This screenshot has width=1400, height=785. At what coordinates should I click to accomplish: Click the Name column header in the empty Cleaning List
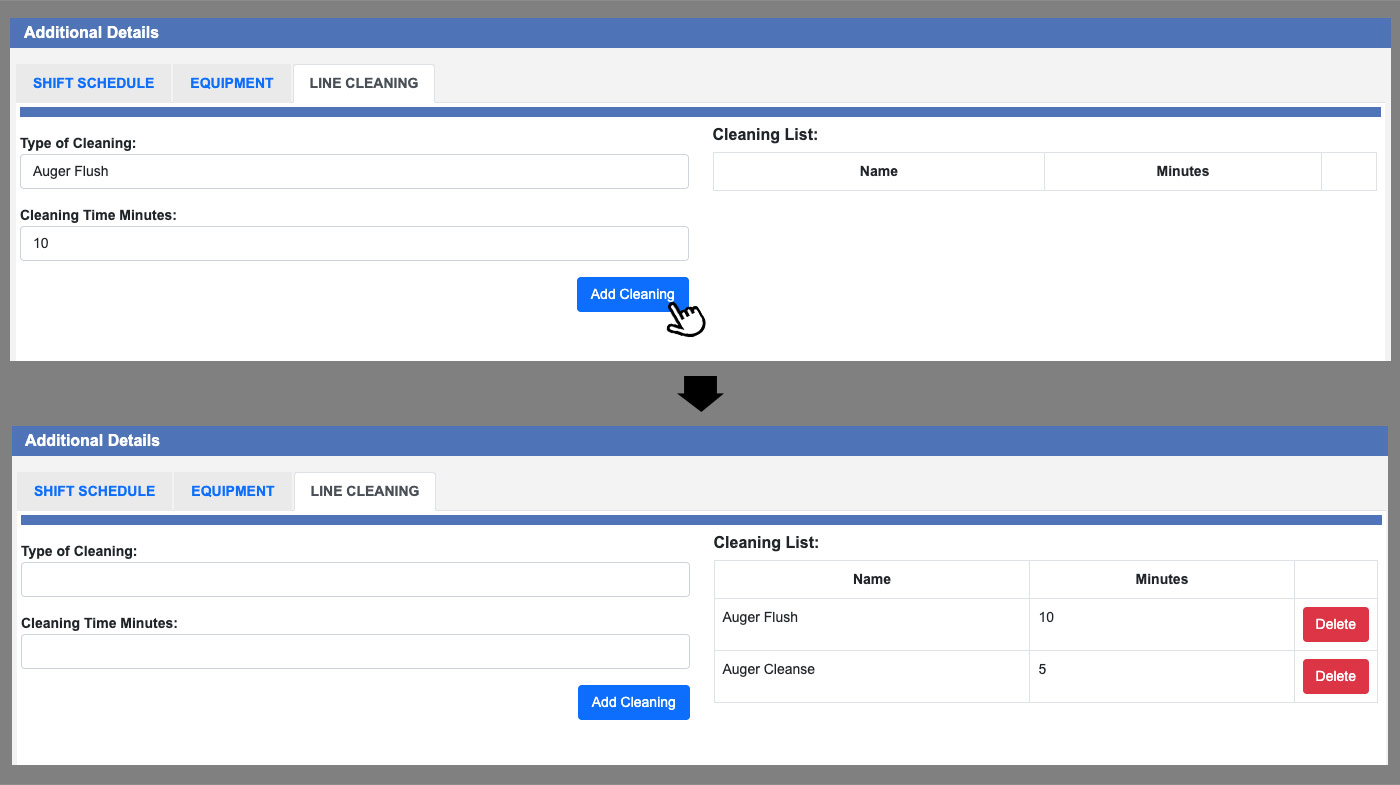pyautogui.click(x=878, y=171)
